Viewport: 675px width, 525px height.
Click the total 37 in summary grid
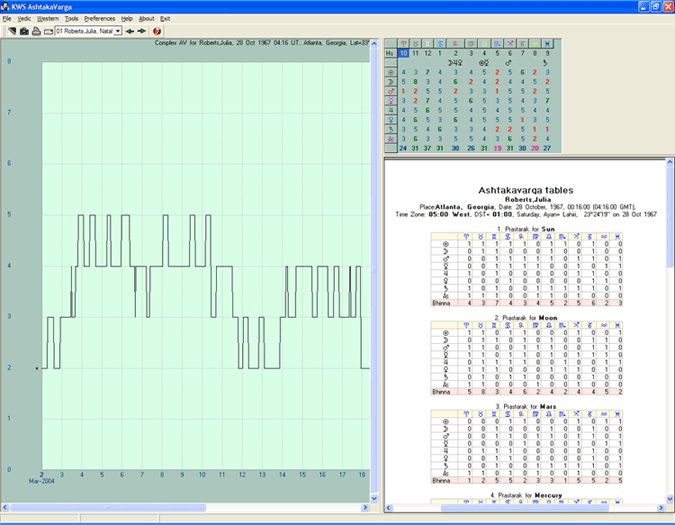click(x=427, y=148)
